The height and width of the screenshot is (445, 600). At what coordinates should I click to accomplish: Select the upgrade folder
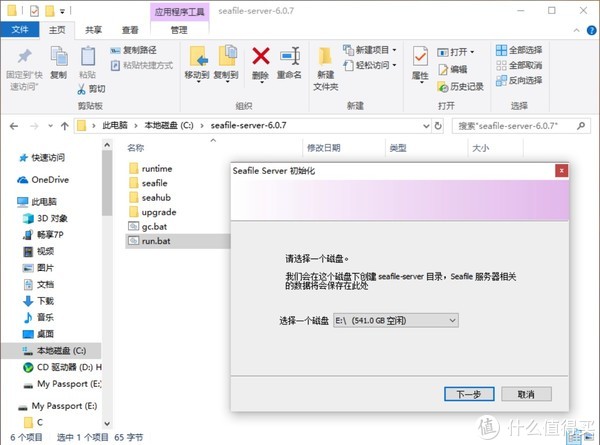pyautogui.click(x=152, y=212)
